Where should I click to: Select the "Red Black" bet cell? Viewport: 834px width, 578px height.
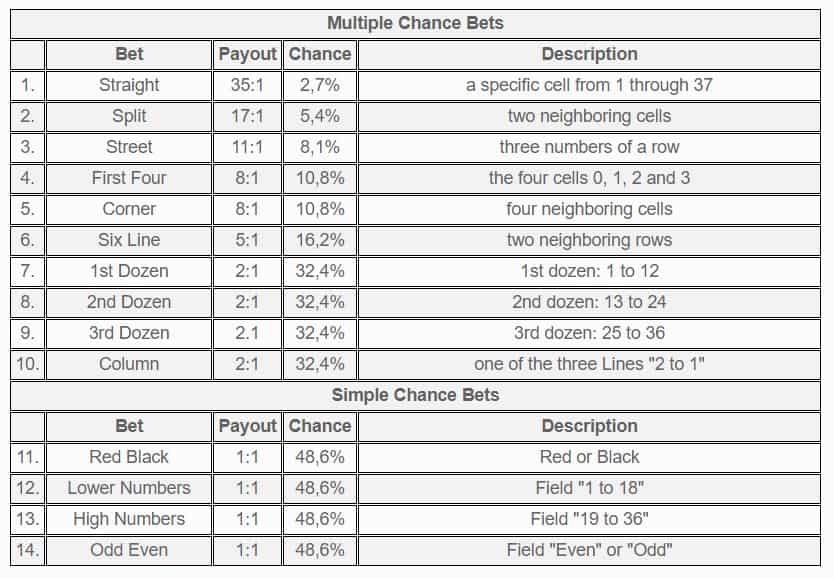129,457
